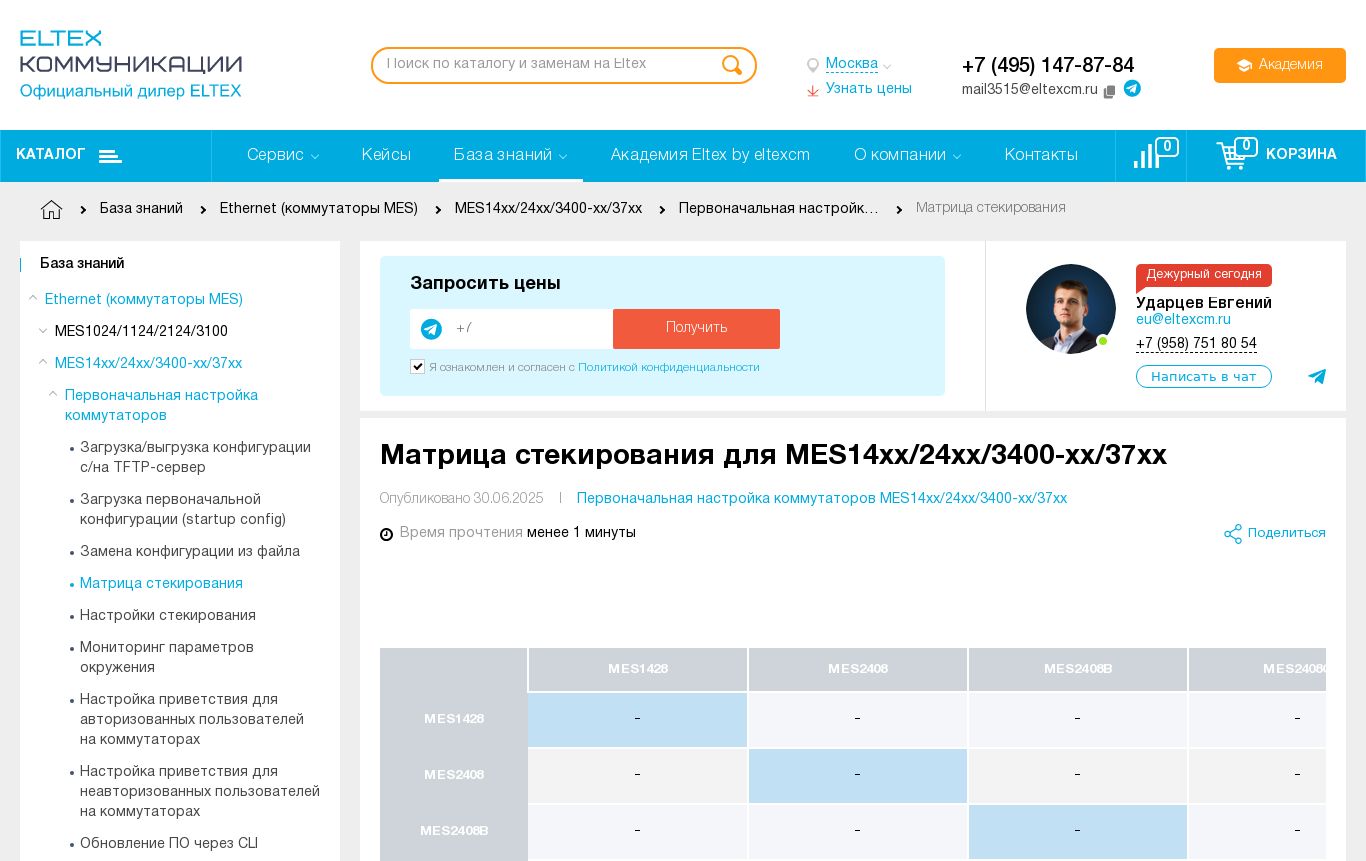Click Ethernet (коммутаторы MES) breadcrumb
Viewport: 1366px width, 861px height.
pyautogui.click(x=319, y=209)
